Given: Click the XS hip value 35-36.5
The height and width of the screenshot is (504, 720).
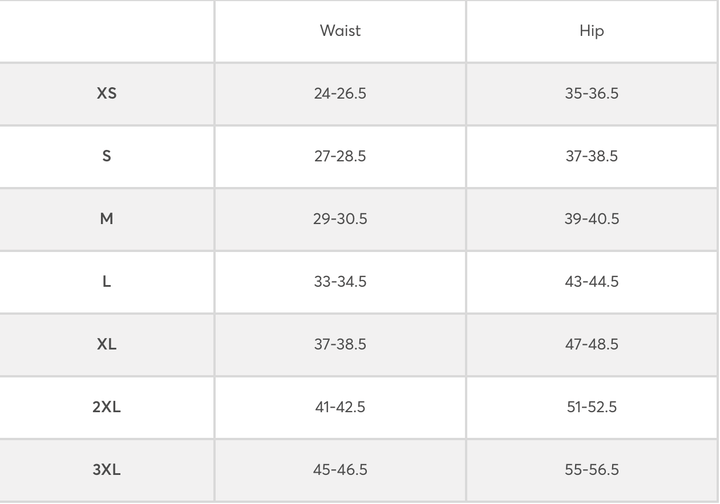Looking at the screenshot, I should point(591,94).
